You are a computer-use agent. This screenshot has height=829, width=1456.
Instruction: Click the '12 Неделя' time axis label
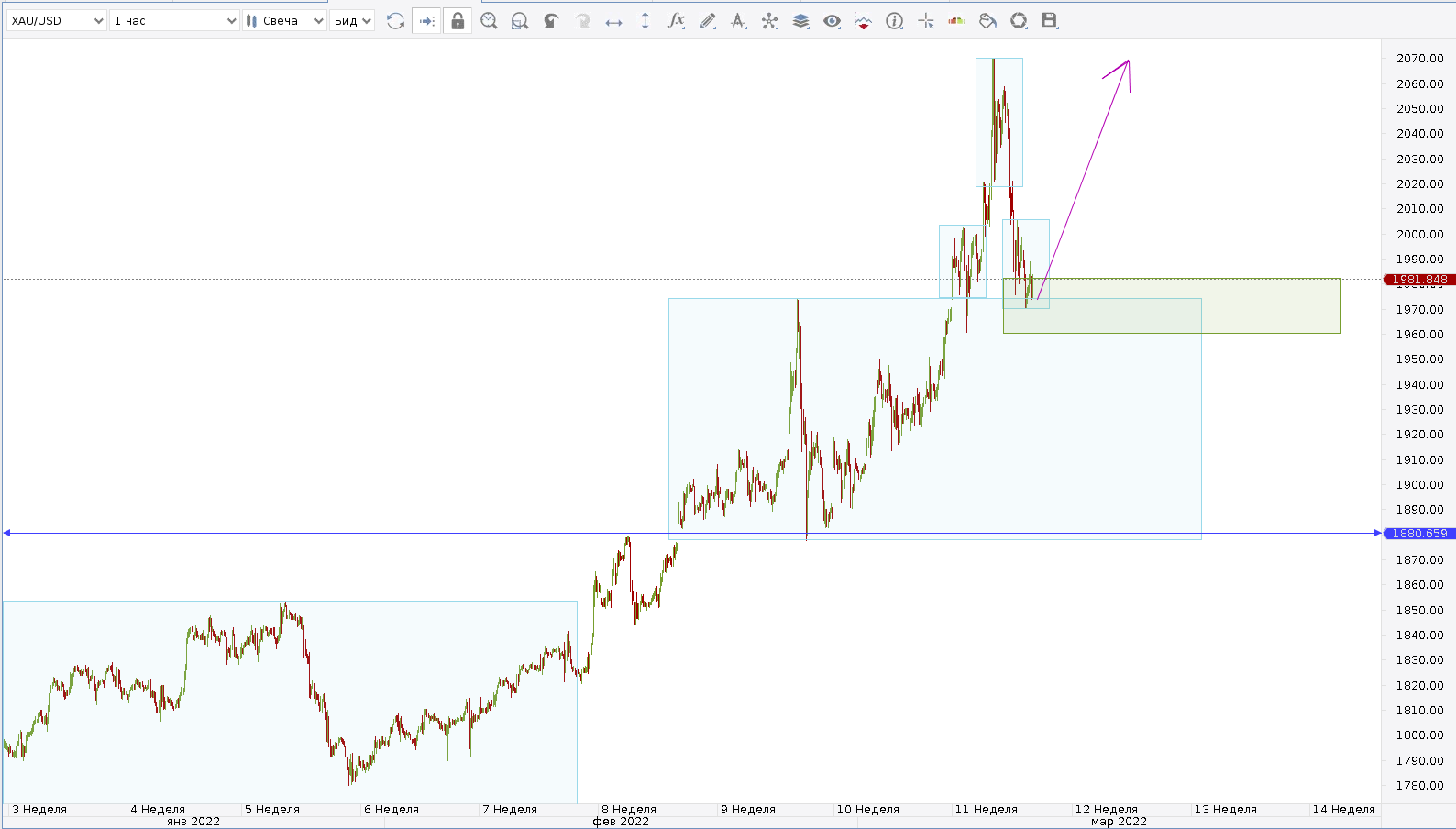pyautogui.click(x=1106, y=810)
